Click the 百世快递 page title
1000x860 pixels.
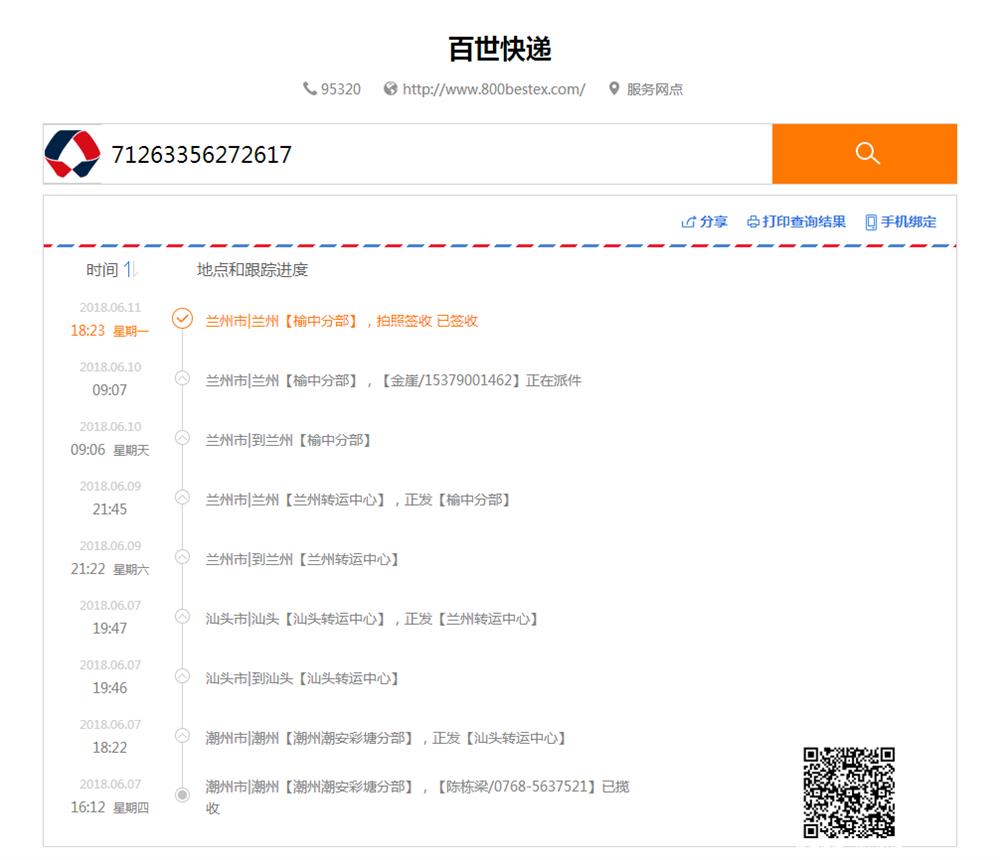pos(500,49)
